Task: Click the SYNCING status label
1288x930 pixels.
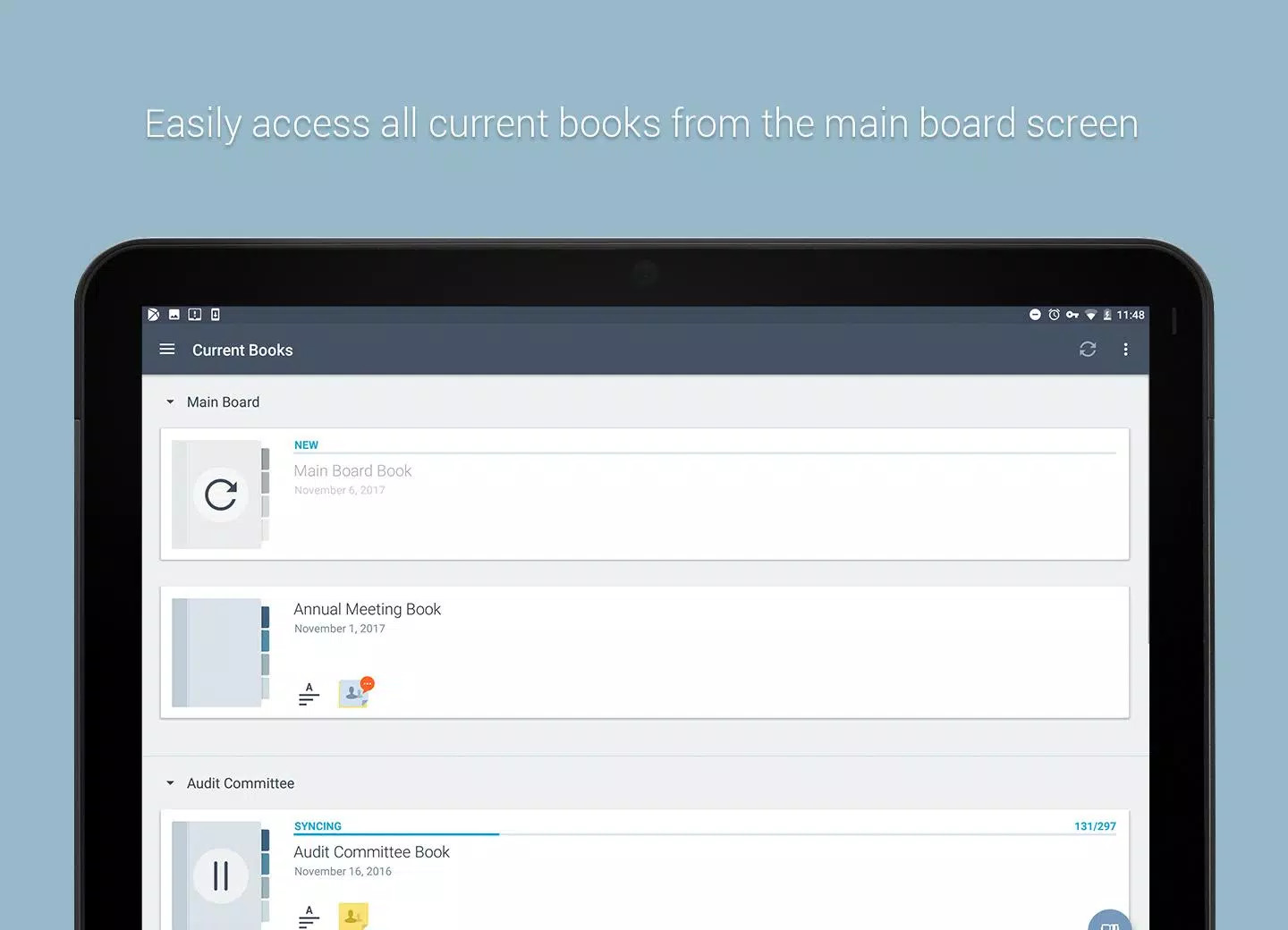Action: click(x=318, y=826)
